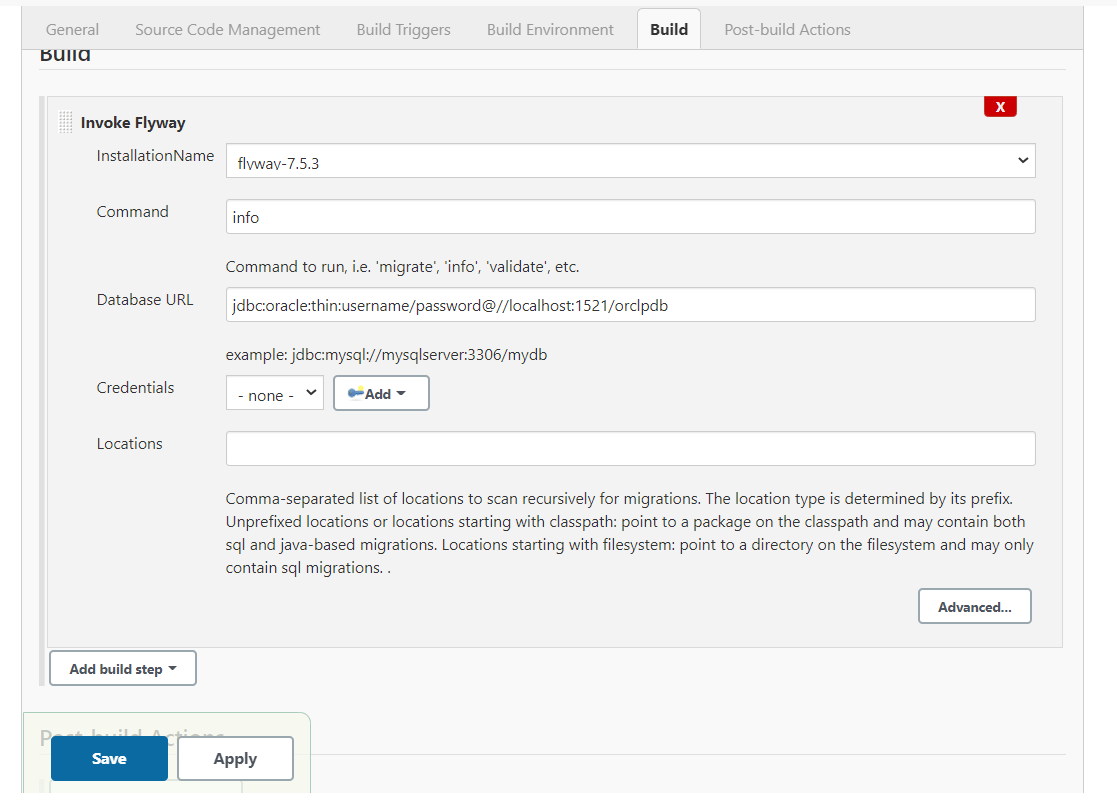The height and width of the screenshot is (811, 1117).
Task: Open the flyway-7.5.3 InstallationName dropdown
Action: pyautogui.click(x=630, y=160)
